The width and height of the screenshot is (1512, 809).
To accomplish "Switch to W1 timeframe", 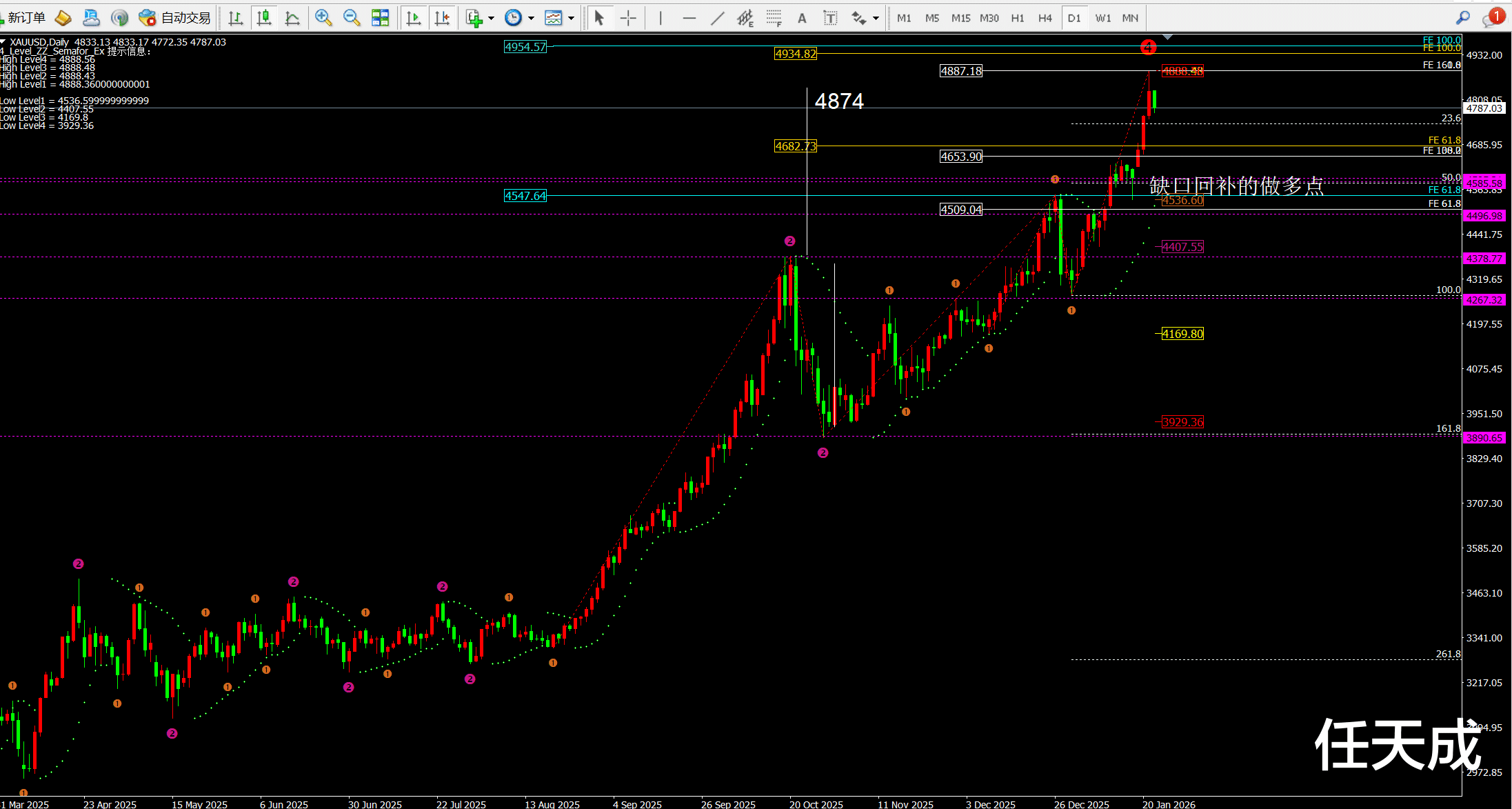I will [x=1102, y=18].
